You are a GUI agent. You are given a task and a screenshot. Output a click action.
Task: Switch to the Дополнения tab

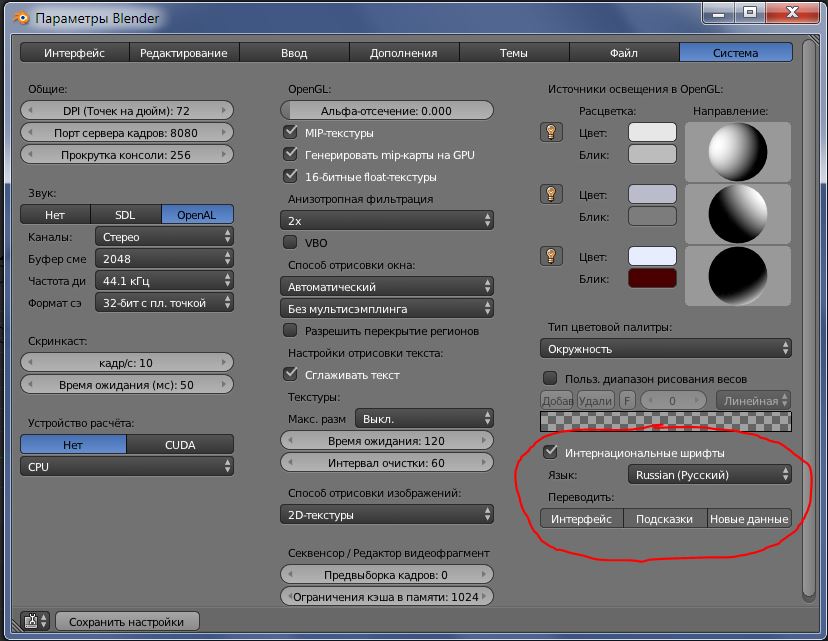(404, 53)
